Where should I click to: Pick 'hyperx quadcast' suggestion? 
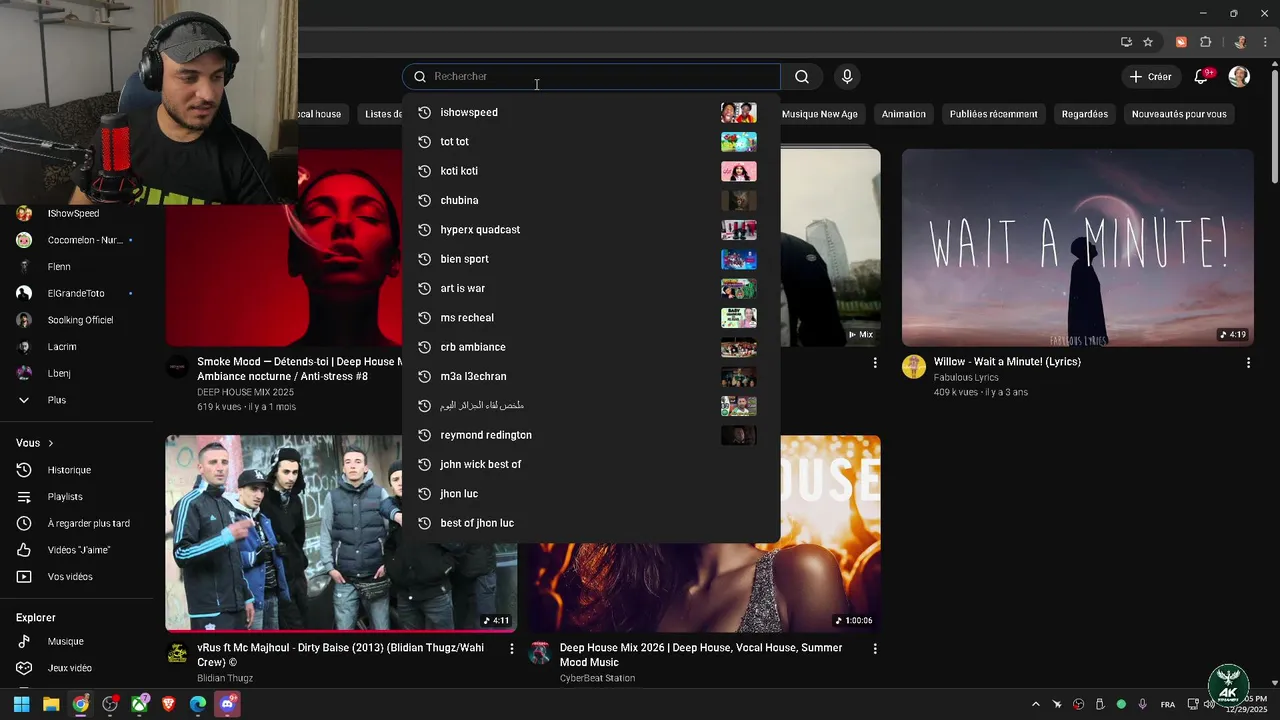click(592, 230)
